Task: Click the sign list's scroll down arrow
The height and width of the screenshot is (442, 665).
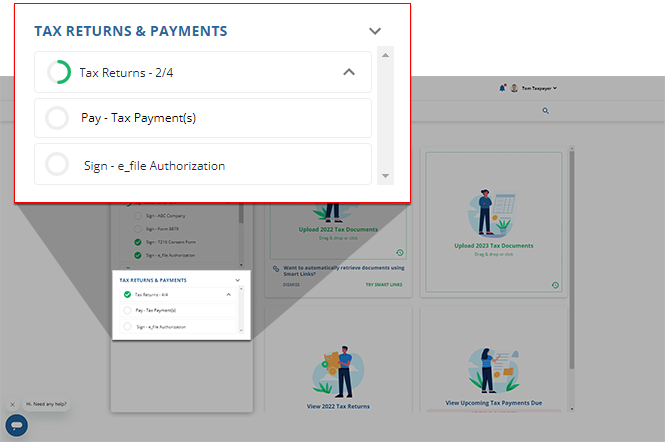Action: 241,265
